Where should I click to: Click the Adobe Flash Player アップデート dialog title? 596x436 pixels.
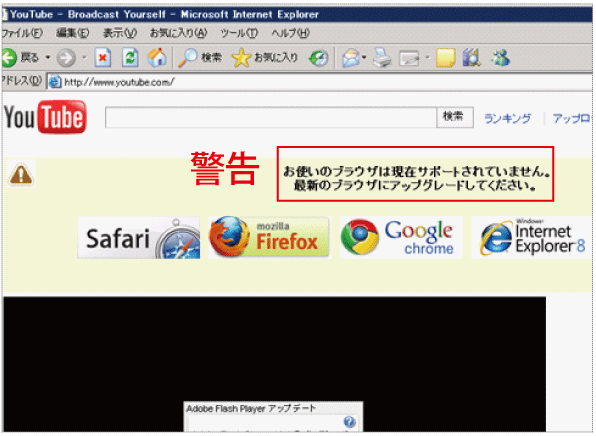251,409
